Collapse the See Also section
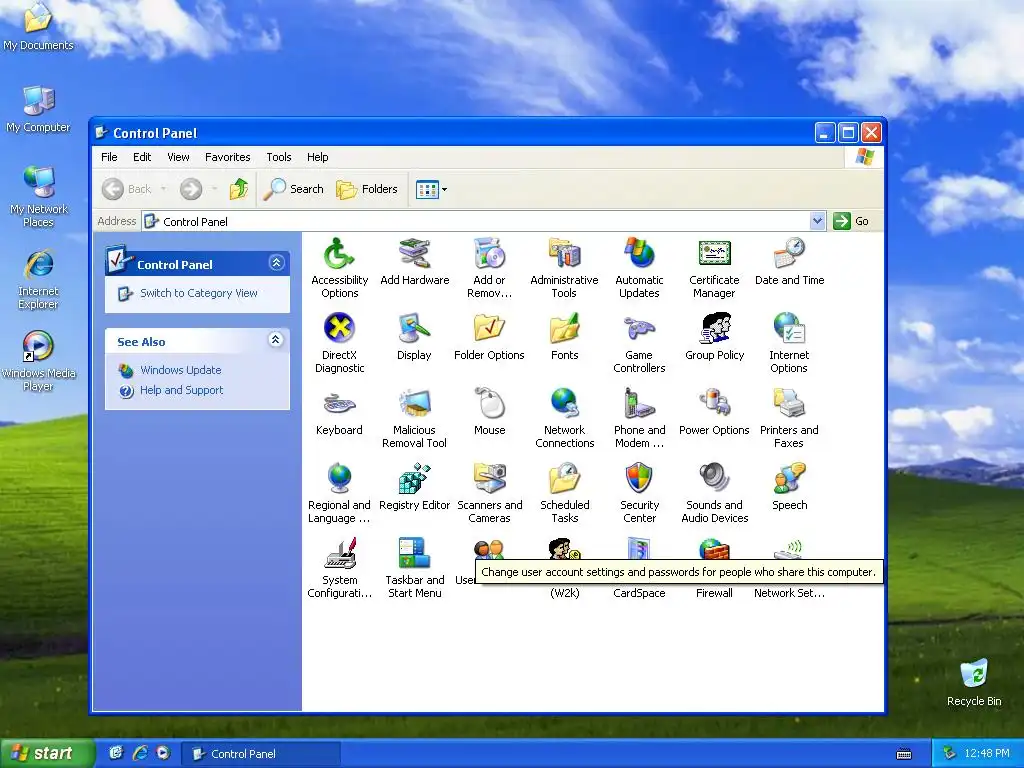 click(x=276, y=340)
